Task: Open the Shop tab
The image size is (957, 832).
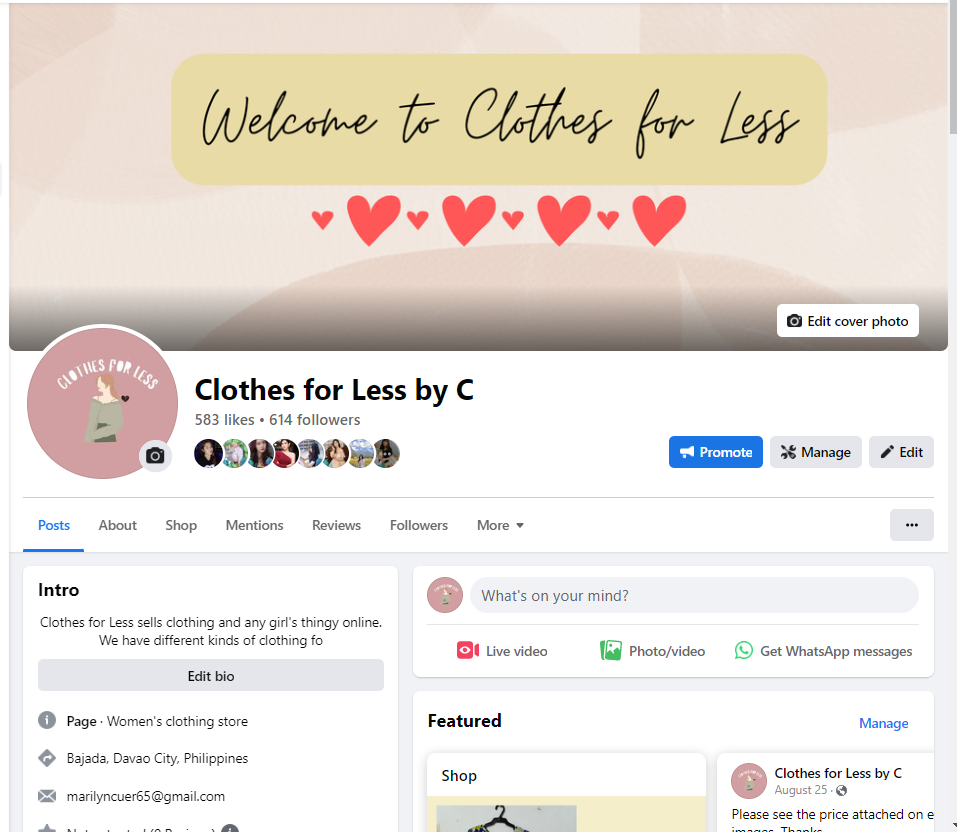Action: coord(181,525)
